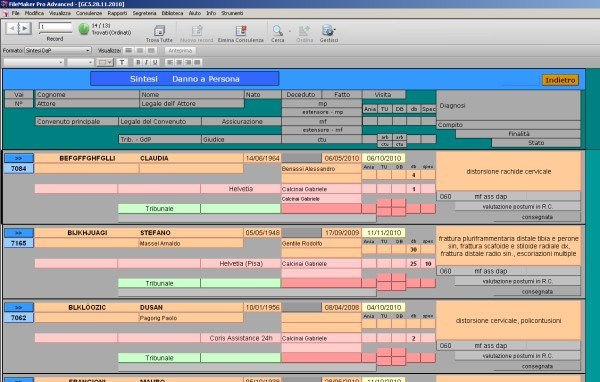Switch to form view in Visualizza

tap(129, 51)
